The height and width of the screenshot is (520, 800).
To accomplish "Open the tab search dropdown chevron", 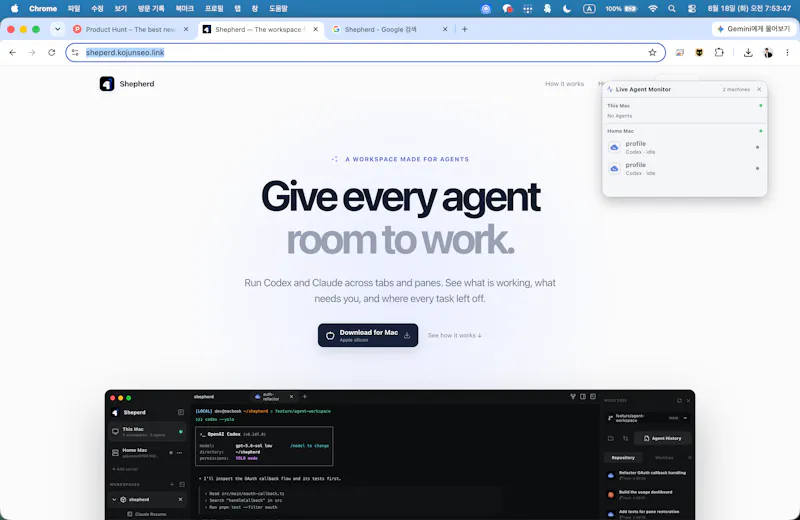I will 57,29.
